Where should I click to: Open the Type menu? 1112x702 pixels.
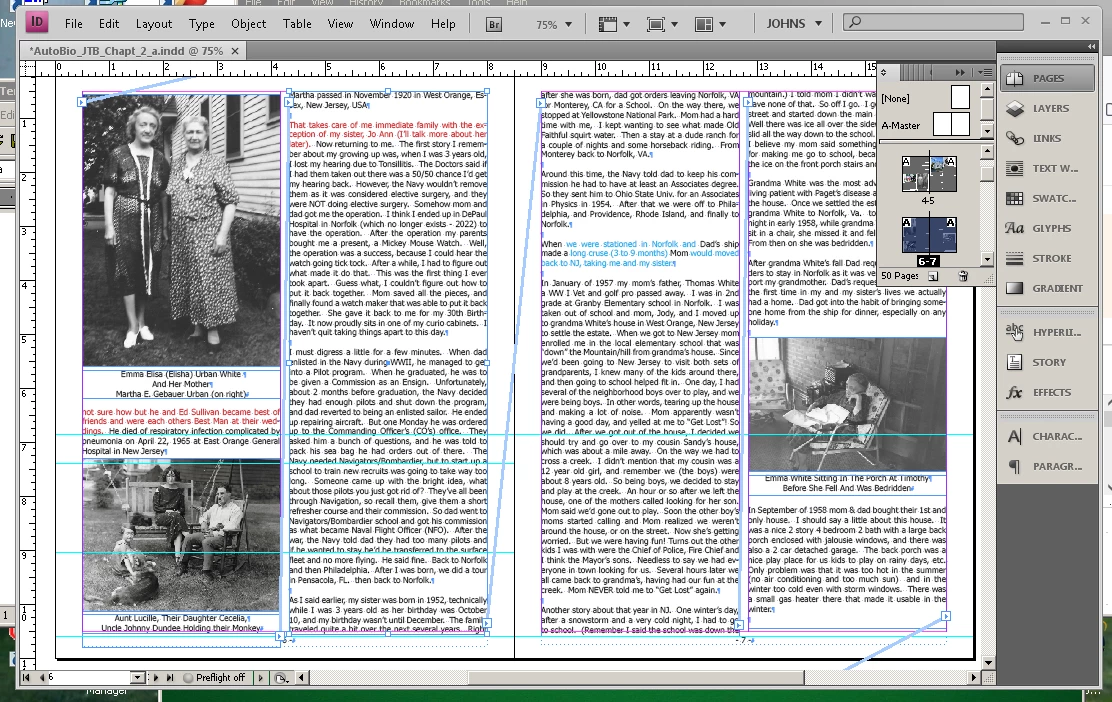pos(201,23)
